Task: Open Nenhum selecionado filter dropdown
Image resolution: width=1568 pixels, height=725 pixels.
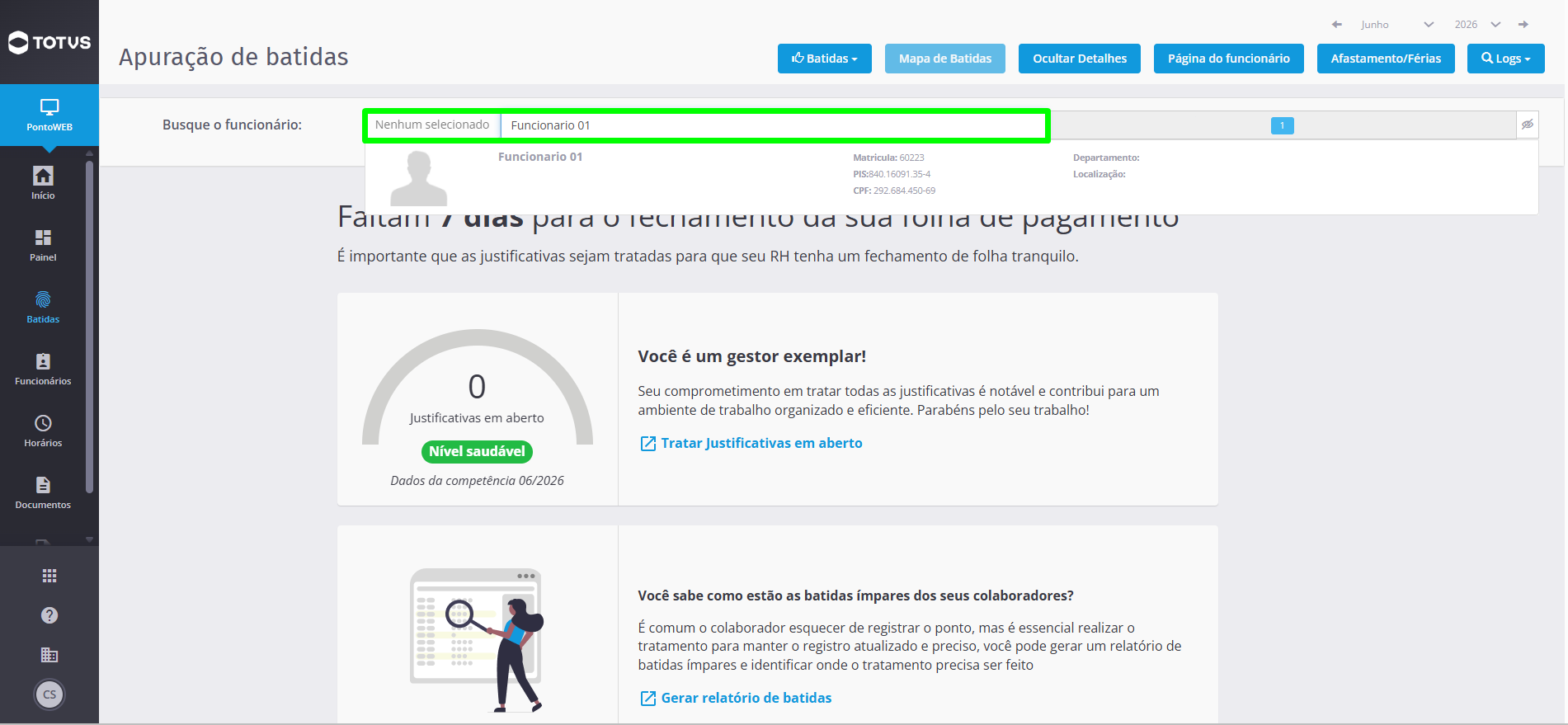Action: [x=432, y=125]
